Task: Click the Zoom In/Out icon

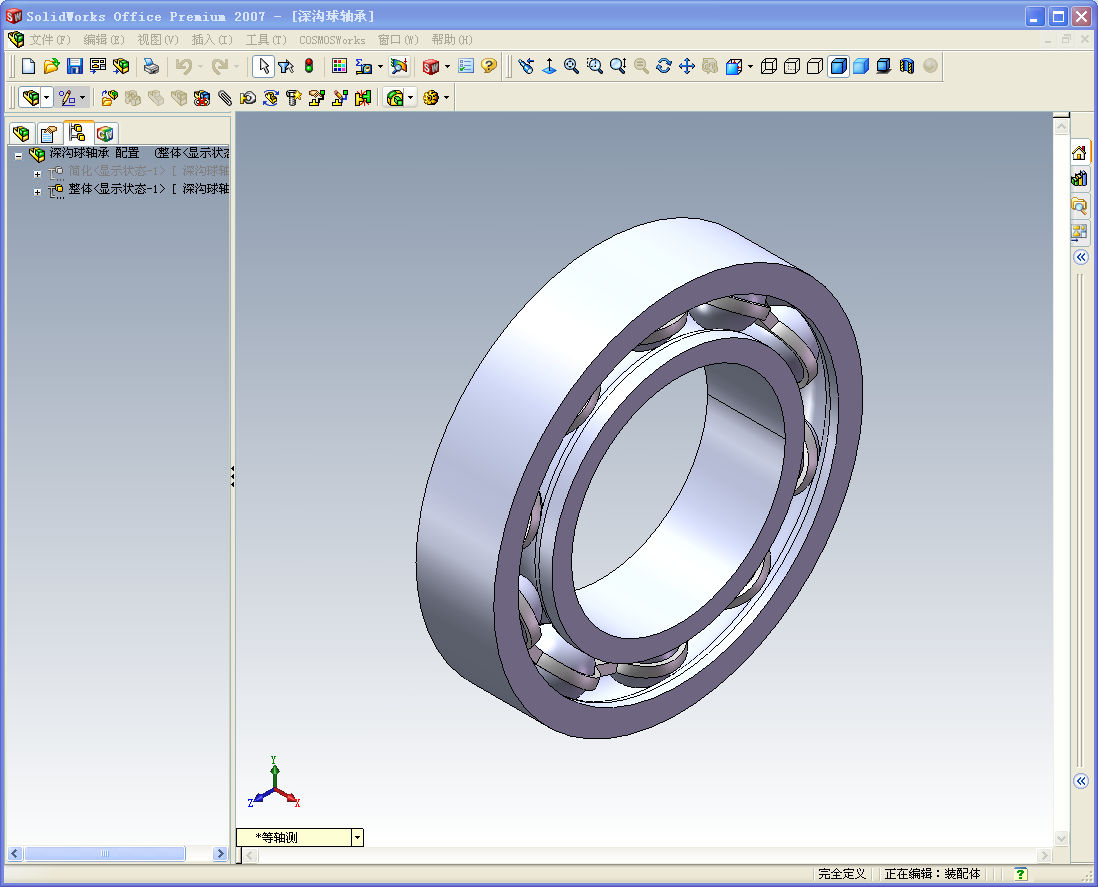Action: point(618,67)
